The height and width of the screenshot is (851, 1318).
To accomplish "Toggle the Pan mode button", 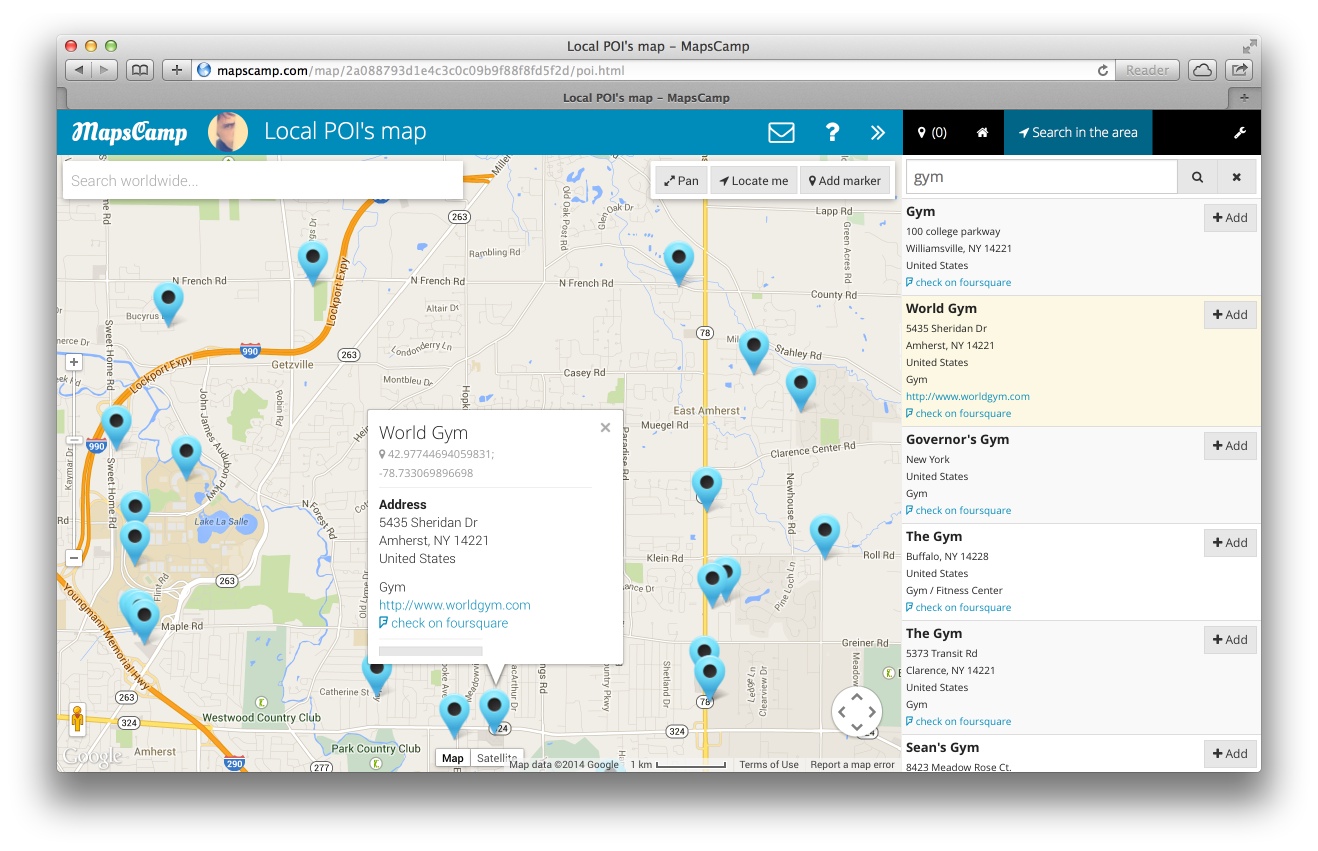I will pyautogui.click(x=681, y=181).
